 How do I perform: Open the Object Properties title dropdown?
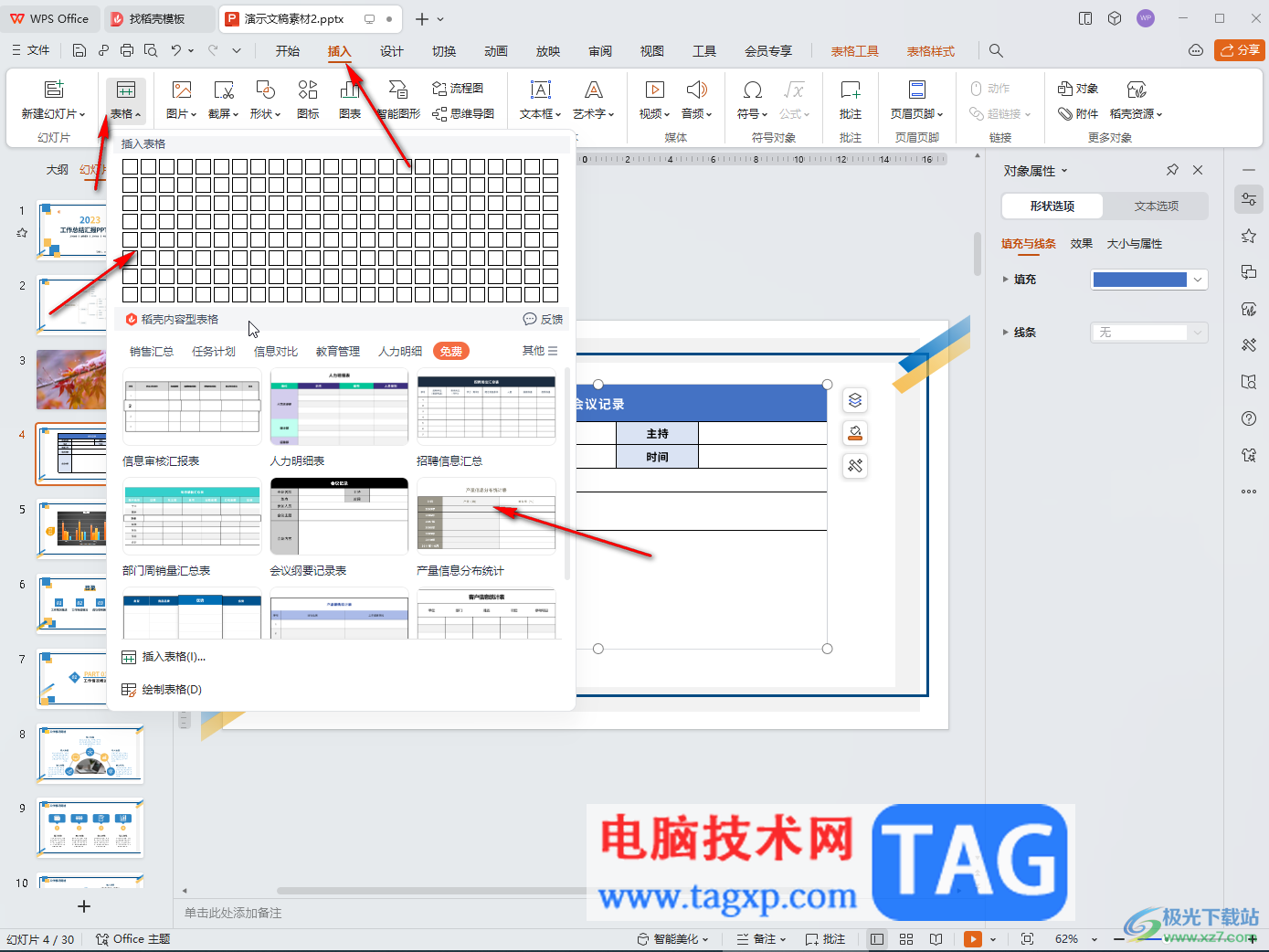point(1064,171)
